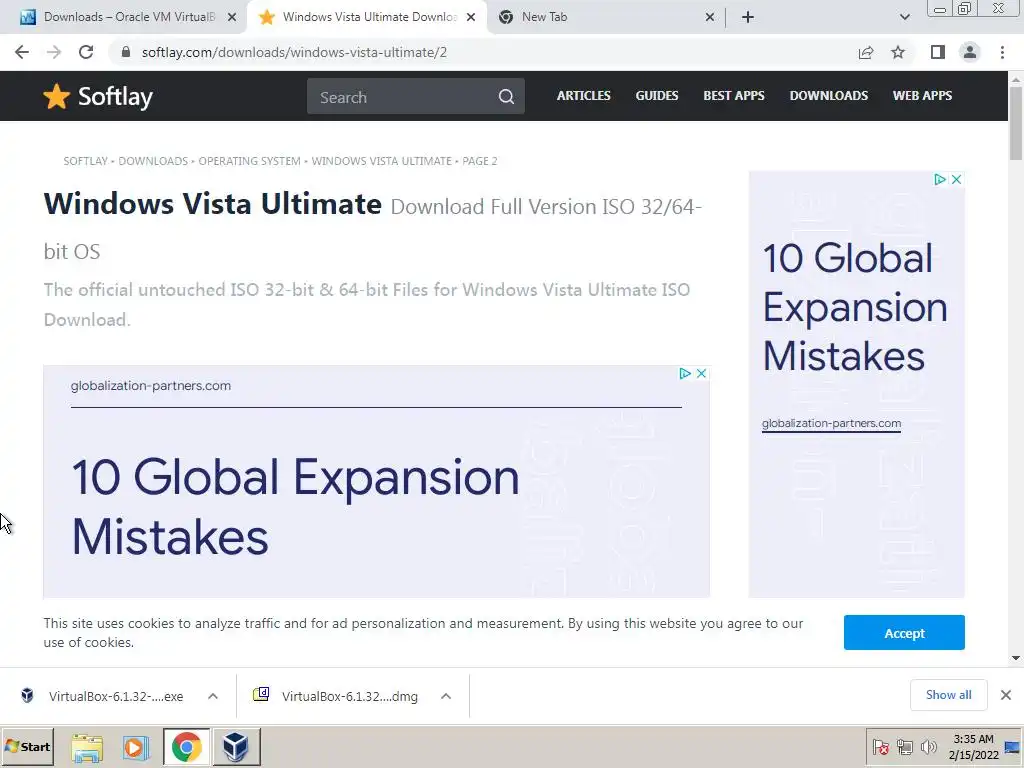Viewport: 1024px width, 768px height.
Task: Accept the cookie notice
Action: coord(904,633)
